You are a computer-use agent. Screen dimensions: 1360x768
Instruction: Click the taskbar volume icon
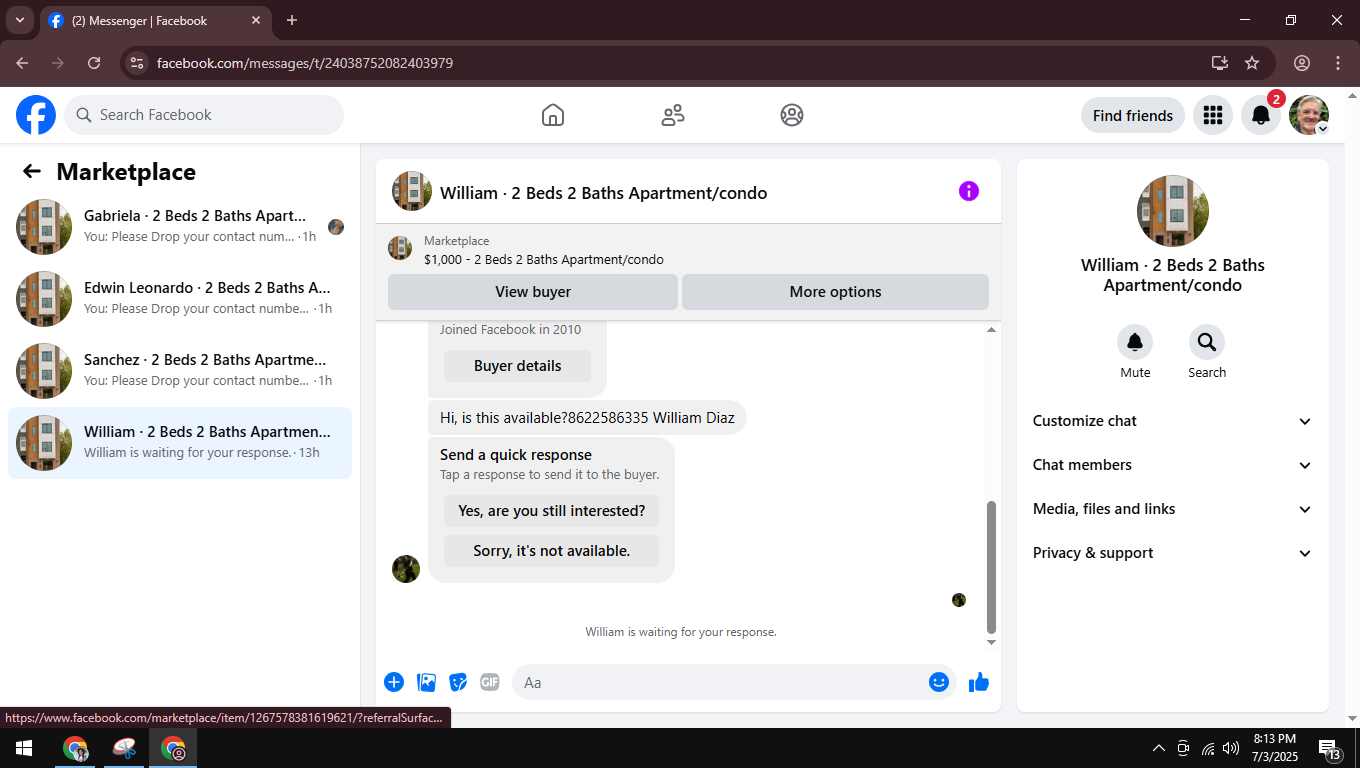[1231, 748]
